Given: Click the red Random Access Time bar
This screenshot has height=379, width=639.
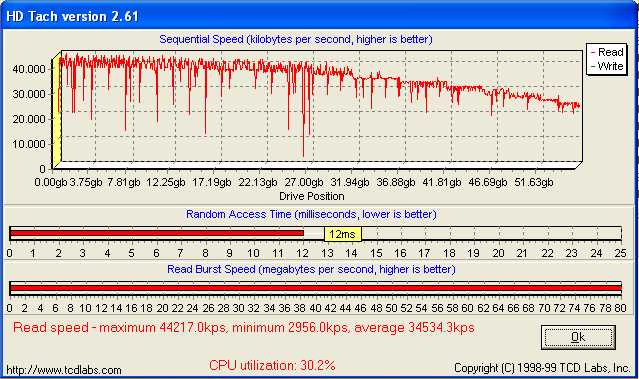Looking at the screenshot, I should click(x=157, y=233).
